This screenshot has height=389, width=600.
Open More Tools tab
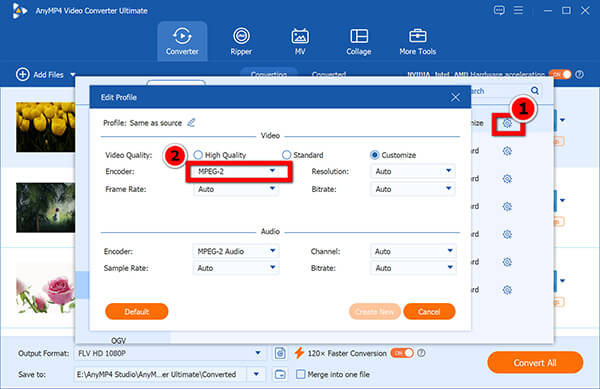(x=417, y=41)
